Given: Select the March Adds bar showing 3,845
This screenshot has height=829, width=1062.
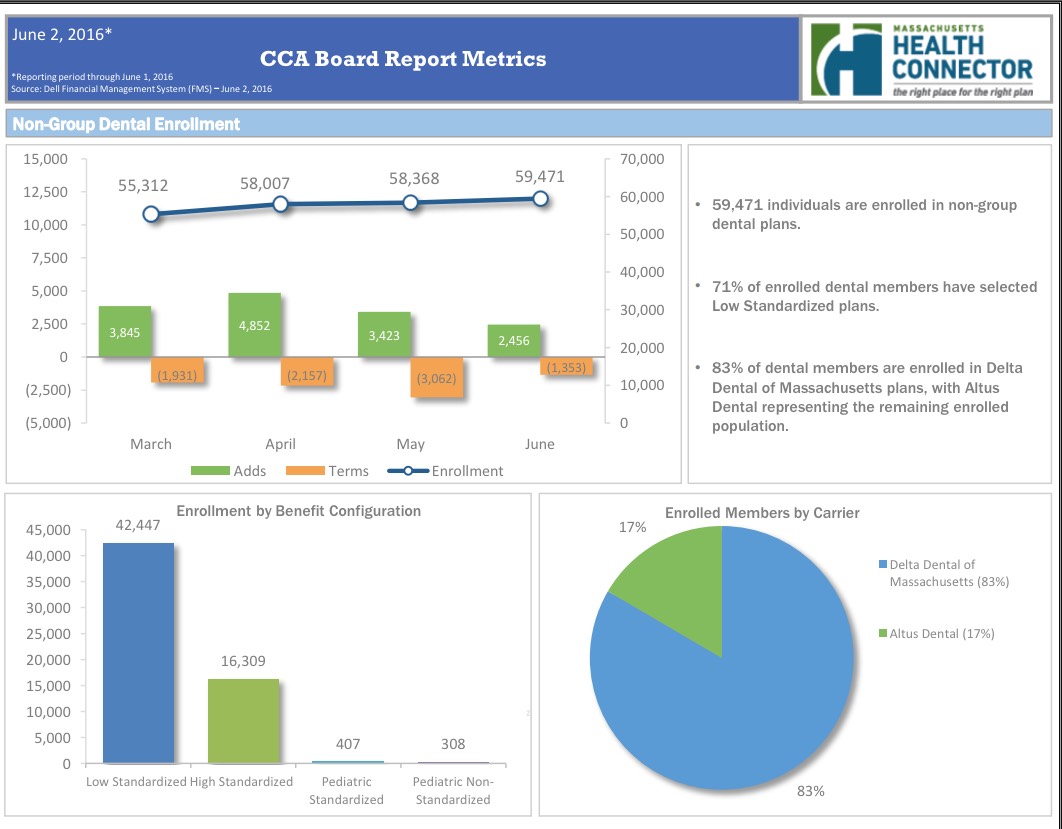Looking at the screenshot, I should tap(124, 332).
